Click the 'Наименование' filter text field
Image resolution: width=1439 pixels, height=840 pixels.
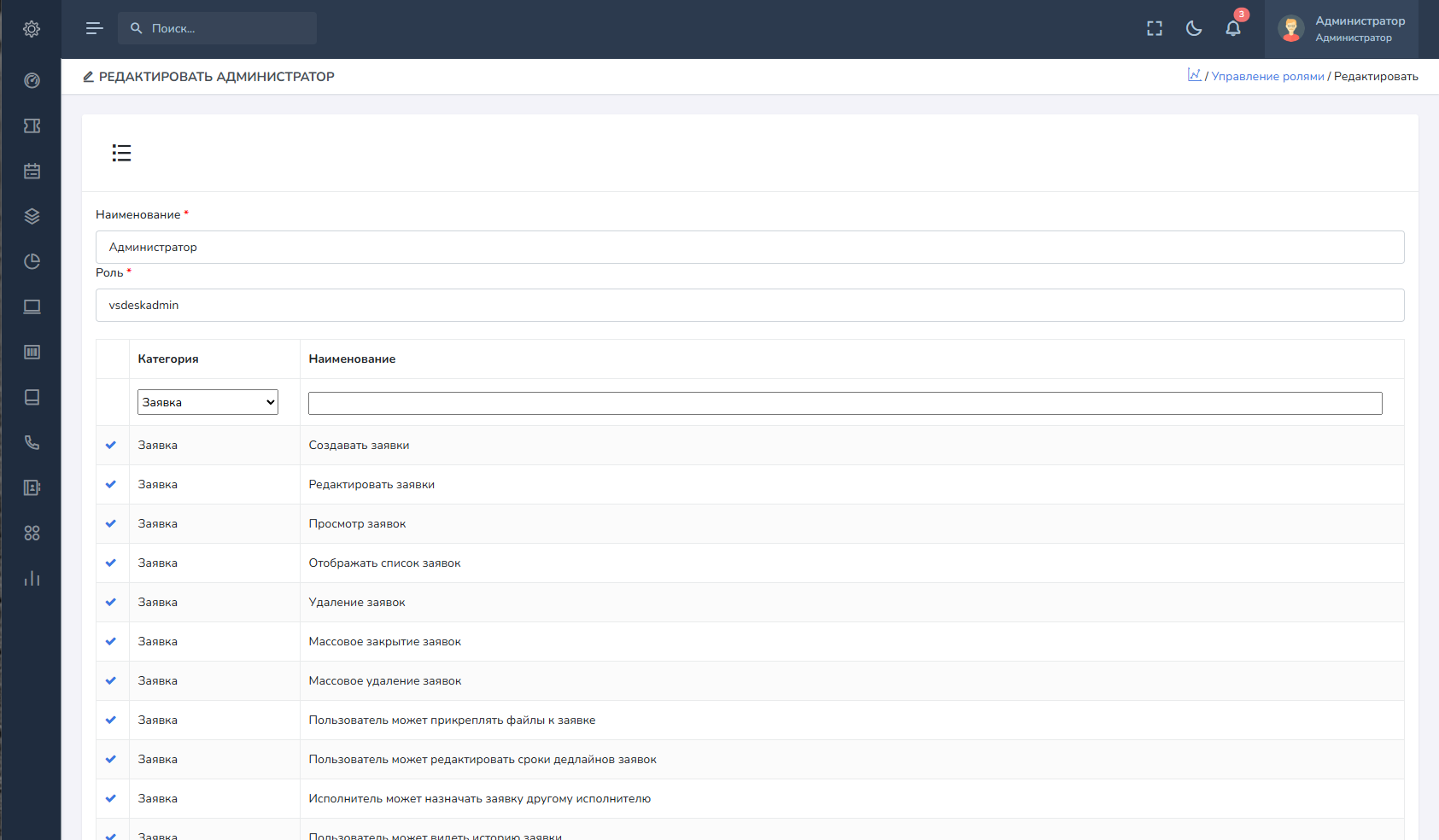click(x=845, y=403)
